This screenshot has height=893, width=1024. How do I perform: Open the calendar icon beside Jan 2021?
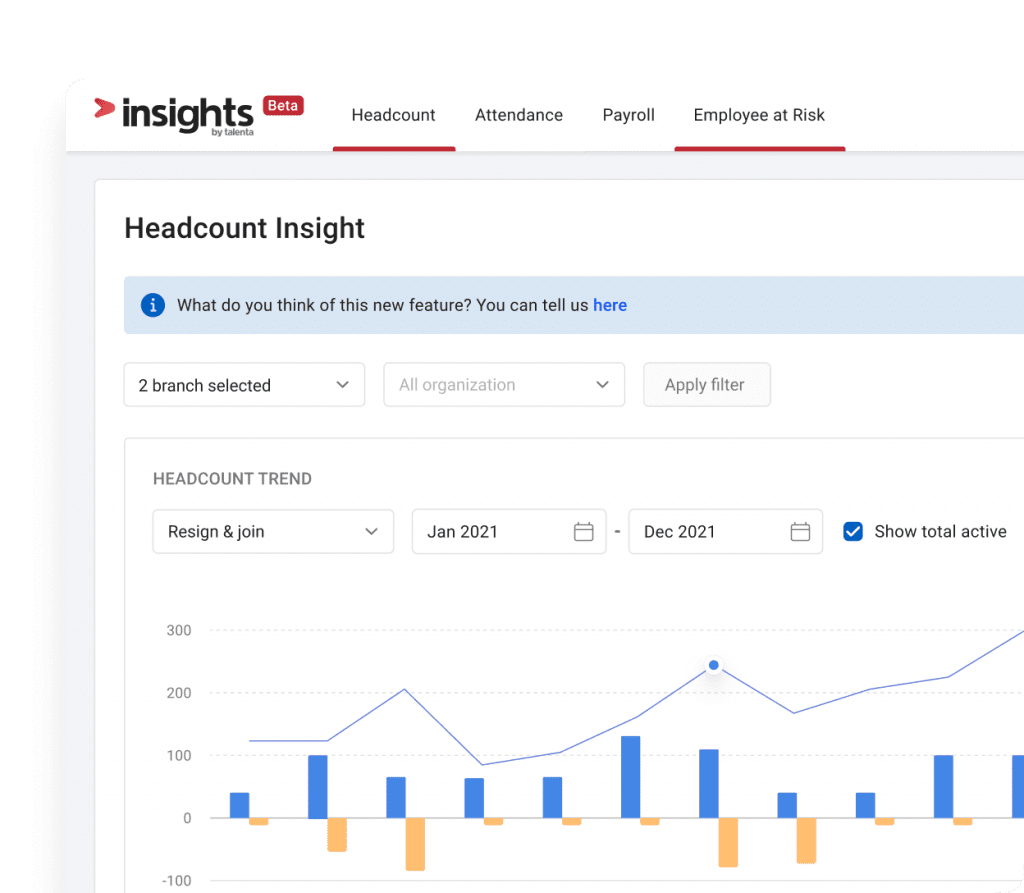click(586, 531)
